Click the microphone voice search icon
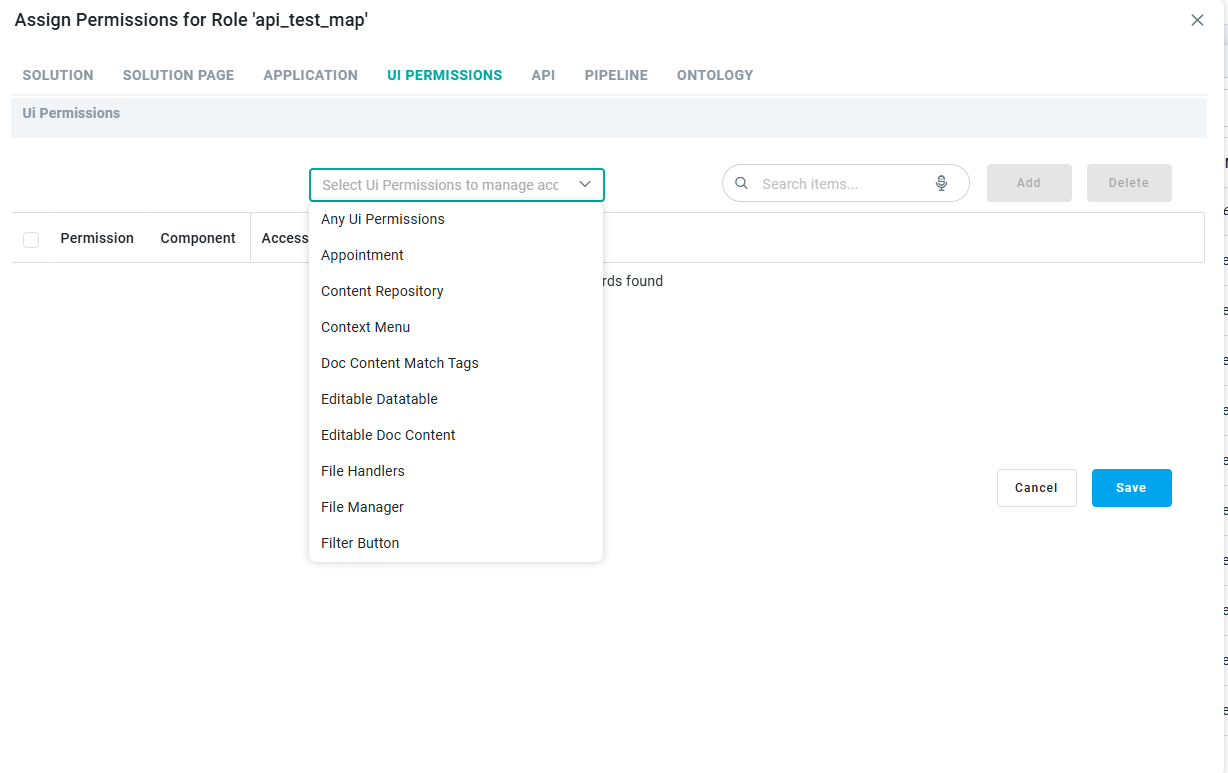Viewport: 1228px width, 773px height. click(x=941, y=184)
